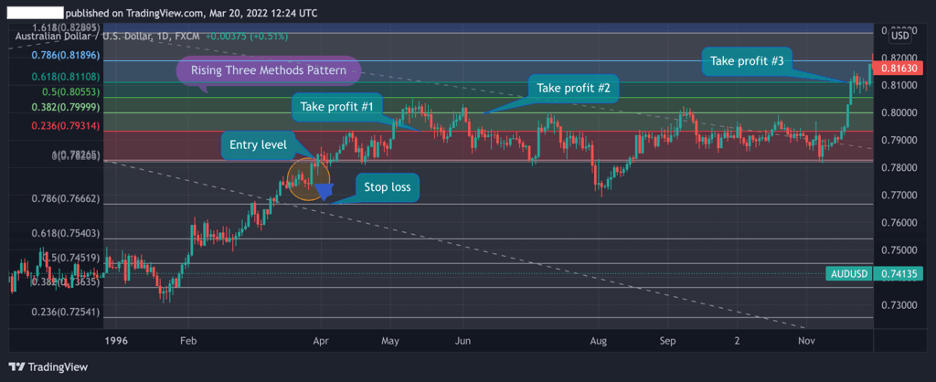
Task: Click the 0.5(0.80553) Fibonacci label
Action: tap(70, 93)
